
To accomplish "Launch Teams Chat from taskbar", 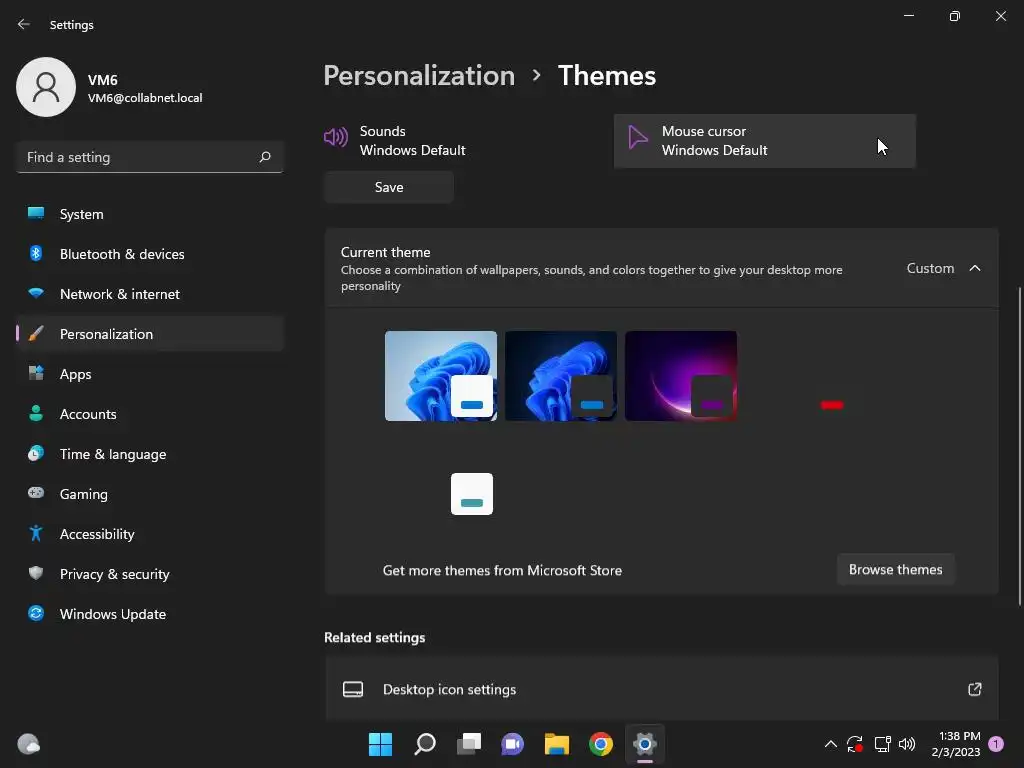I will pyautogui.click(x=513, y=744).
